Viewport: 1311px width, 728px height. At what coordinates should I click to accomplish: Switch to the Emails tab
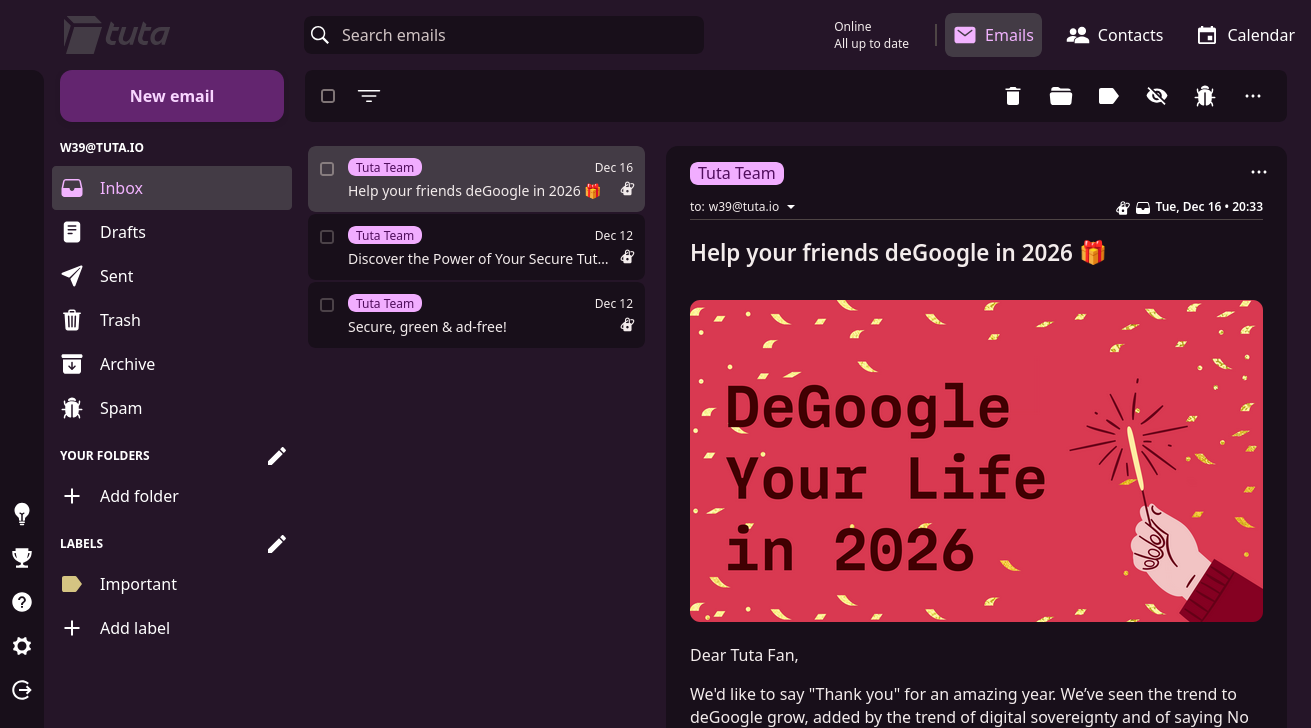pyautogui.click(x=993, y=35)
